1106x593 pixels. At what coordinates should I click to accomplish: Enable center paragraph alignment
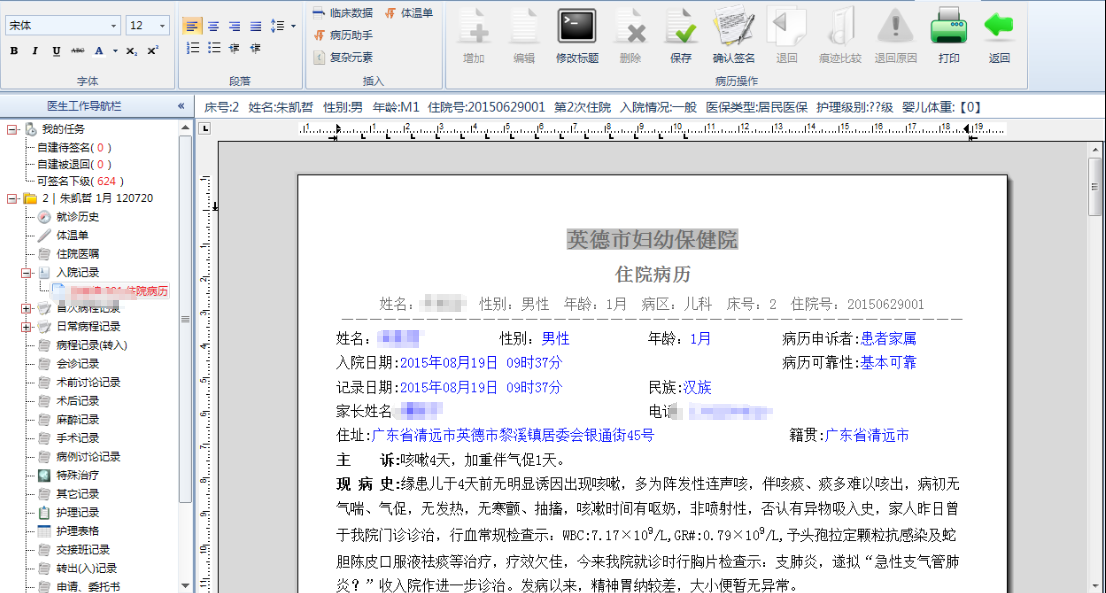point(213,26)
